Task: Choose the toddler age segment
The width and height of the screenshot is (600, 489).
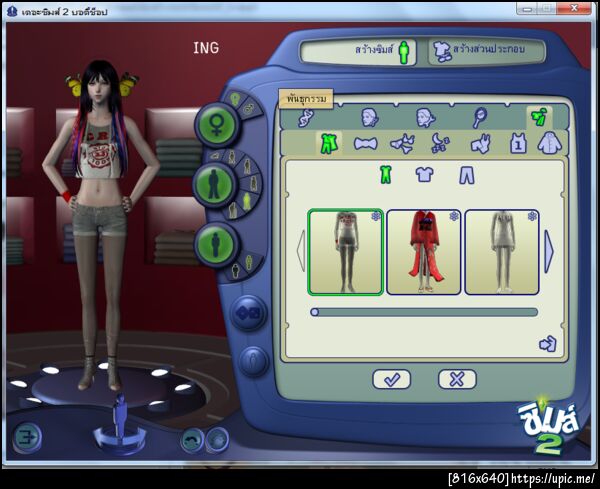Action: coord(232,157)
